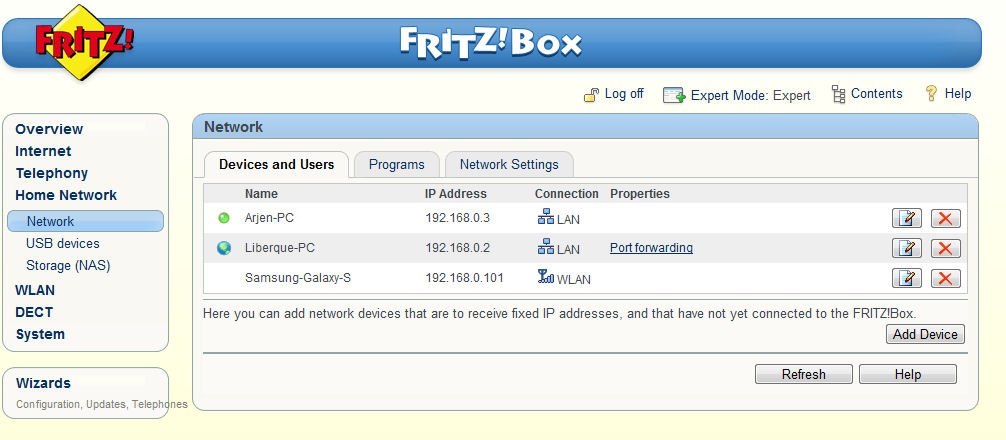This screenshot has width=1006, height=440.
Task: Edit the Arjen-PC device entry
Action: pyautogui.click(x=907, y=218)
